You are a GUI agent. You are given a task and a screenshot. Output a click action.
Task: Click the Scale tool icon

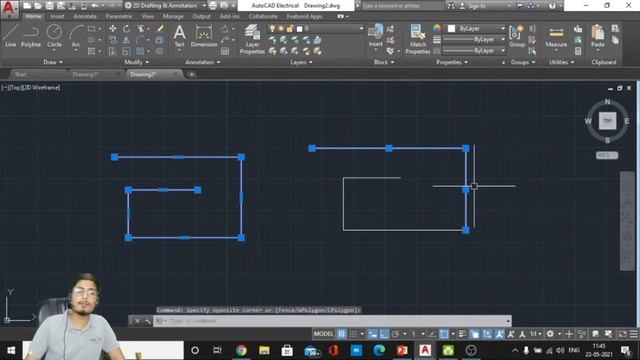click(x=127, y=51)
